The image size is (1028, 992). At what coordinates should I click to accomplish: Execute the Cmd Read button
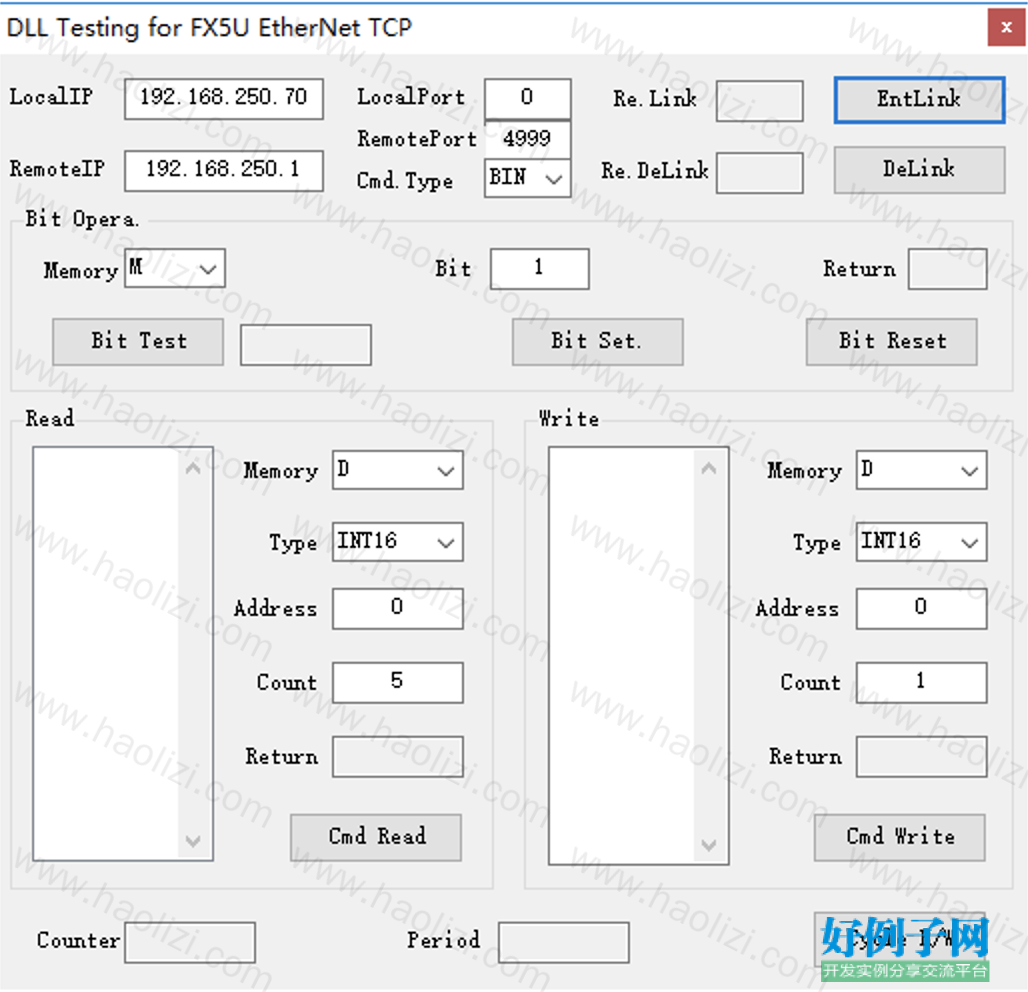tap(376, 837)
